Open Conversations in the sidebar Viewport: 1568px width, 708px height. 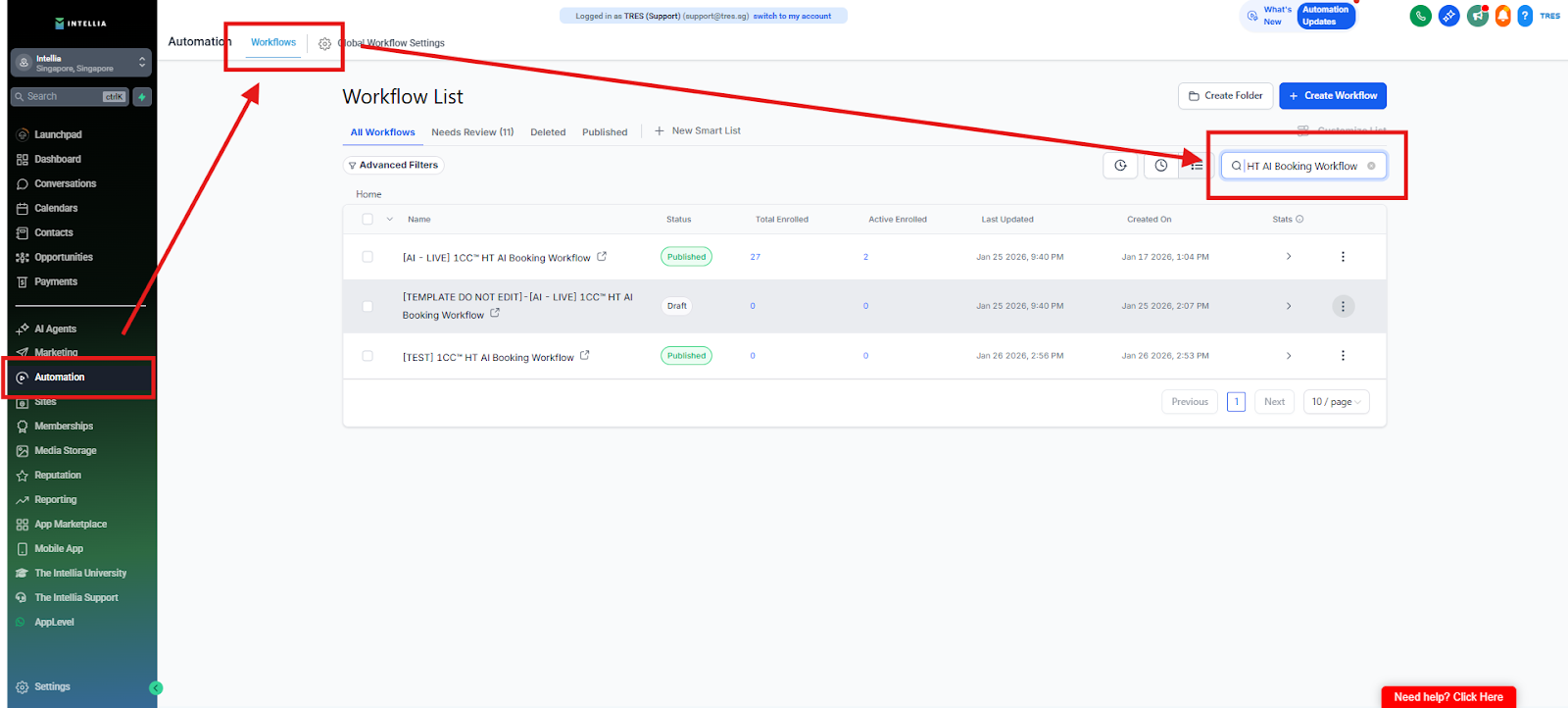tap(65, 183)
